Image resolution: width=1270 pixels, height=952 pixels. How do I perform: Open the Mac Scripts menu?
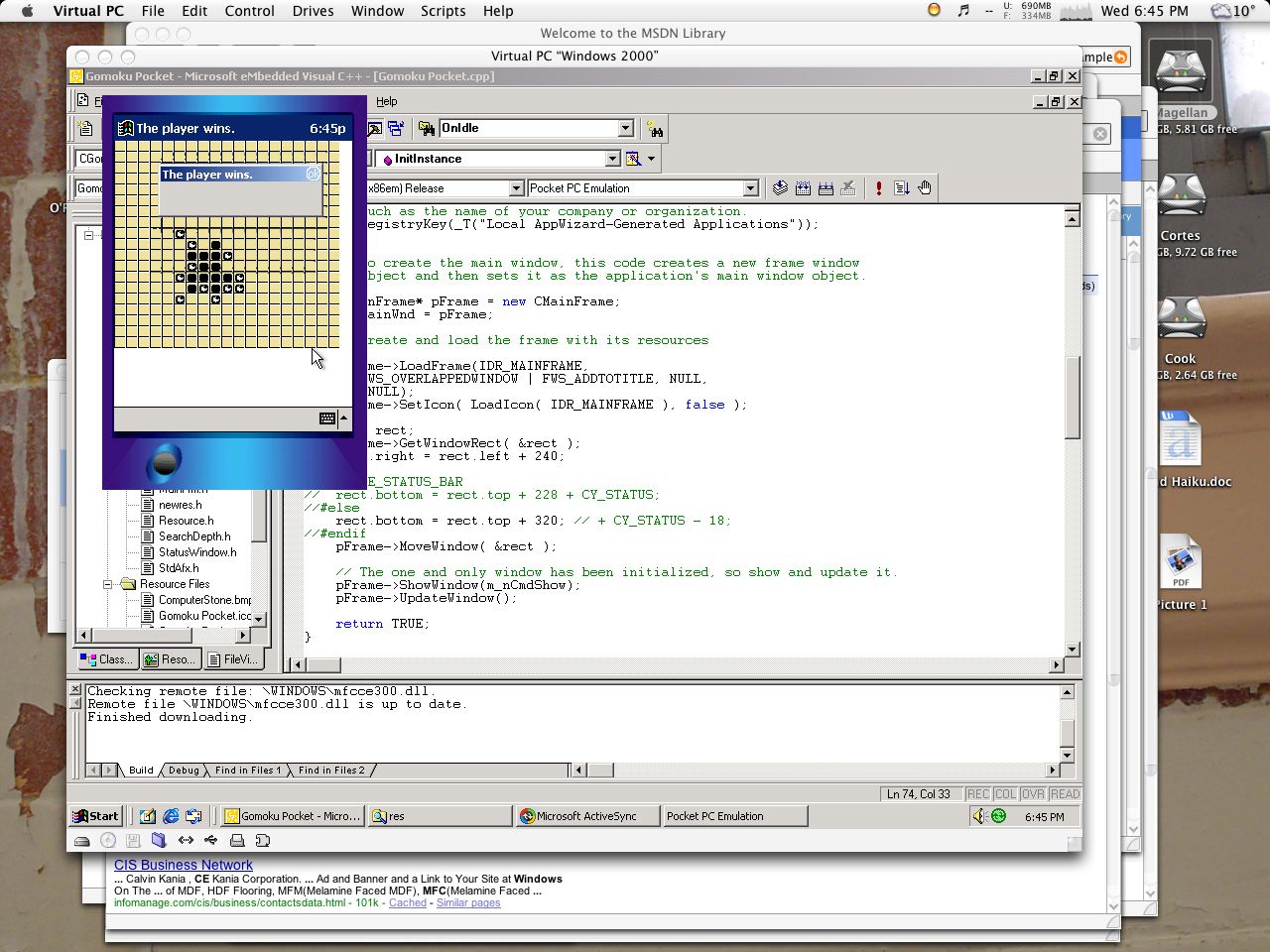(443, 11)
